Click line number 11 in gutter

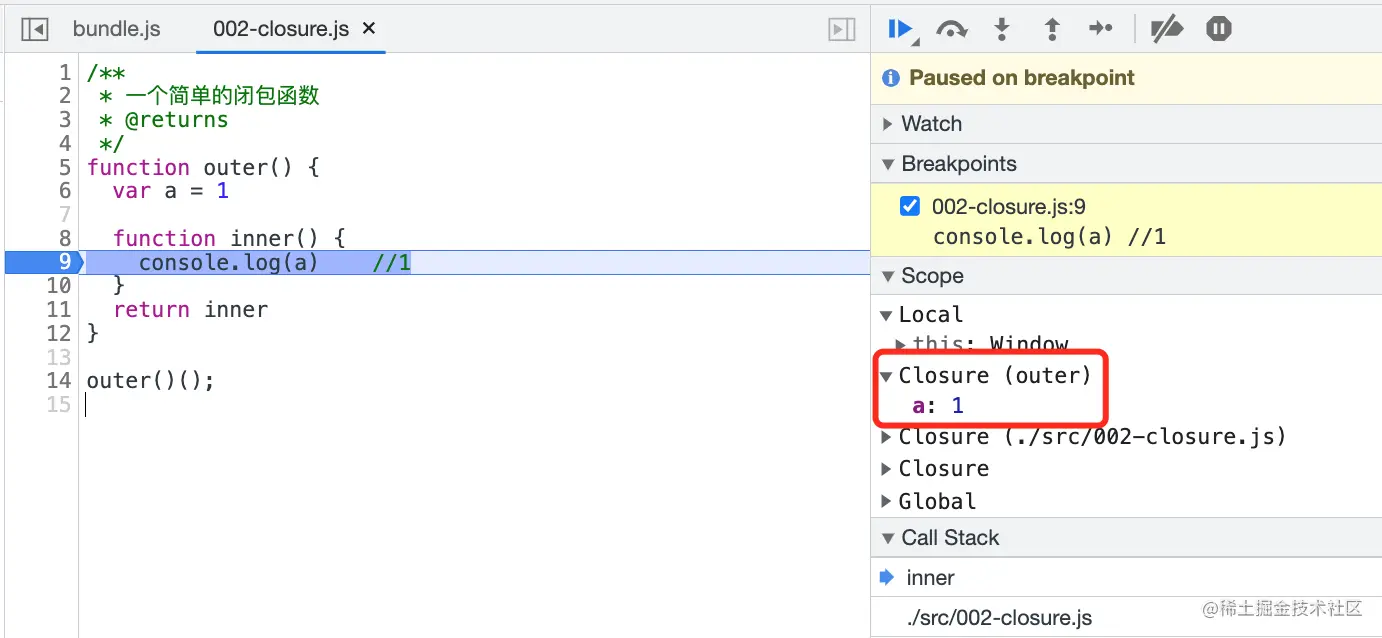tap(59, 310)
